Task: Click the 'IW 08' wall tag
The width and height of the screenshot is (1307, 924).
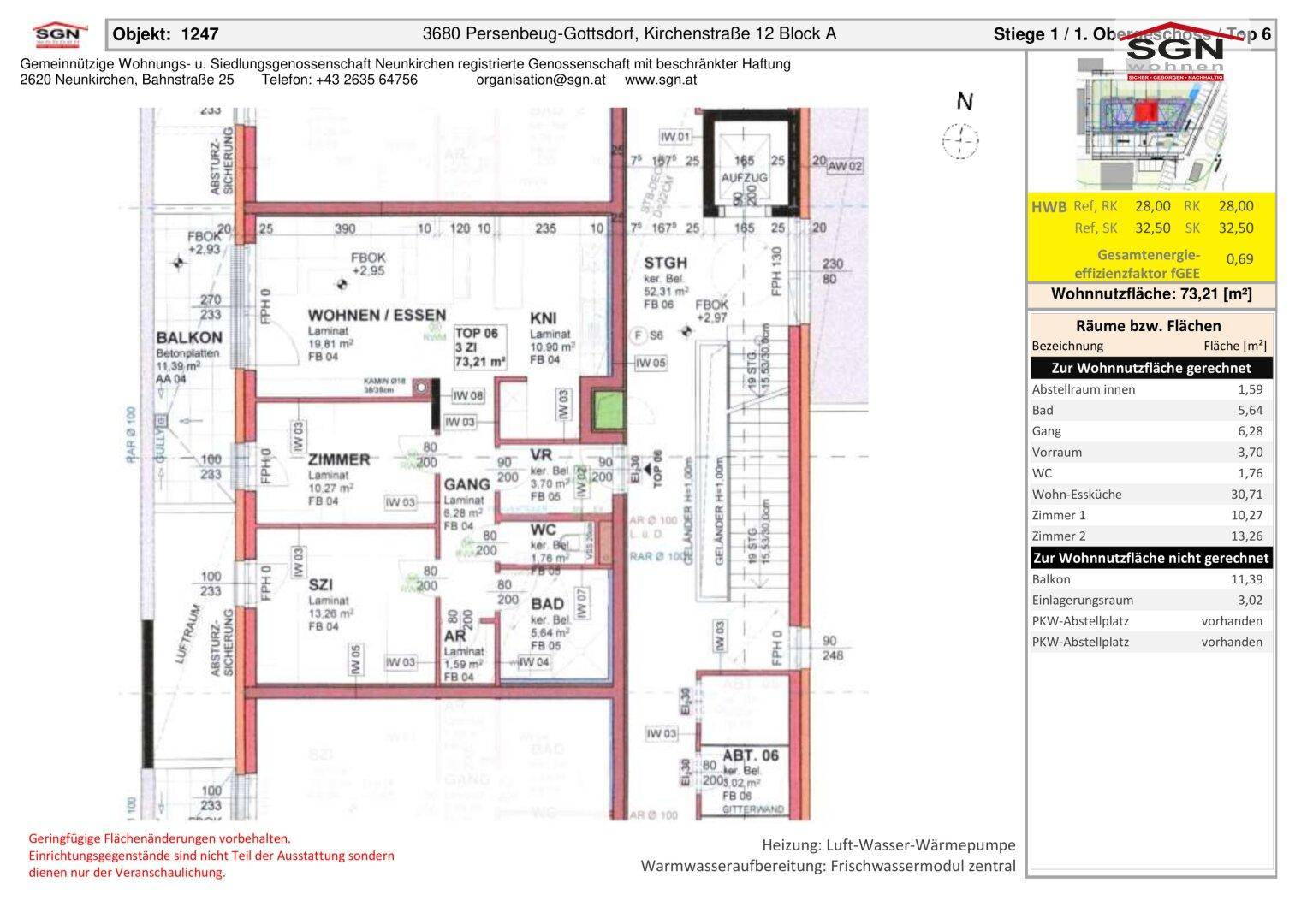Action: [x=468, y=396]
